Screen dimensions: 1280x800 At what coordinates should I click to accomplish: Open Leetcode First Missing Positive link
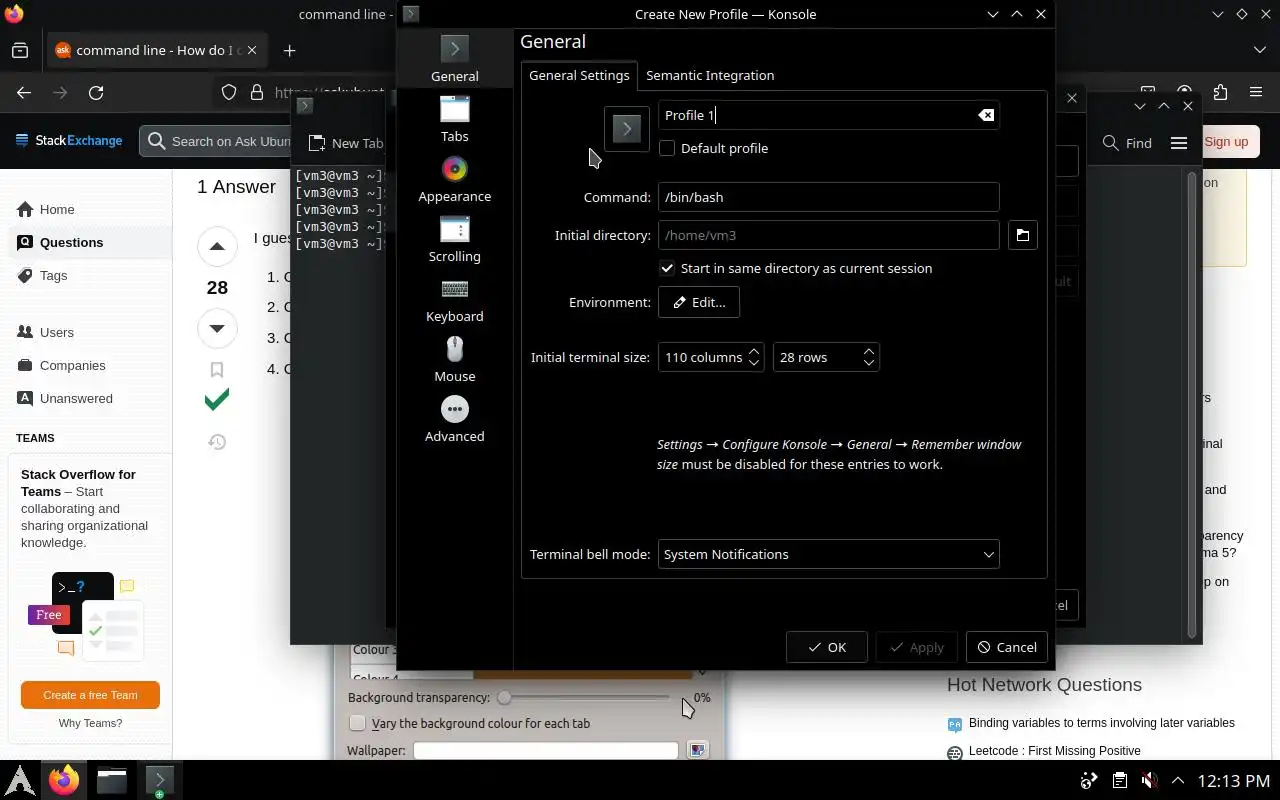coord(1054,751)
